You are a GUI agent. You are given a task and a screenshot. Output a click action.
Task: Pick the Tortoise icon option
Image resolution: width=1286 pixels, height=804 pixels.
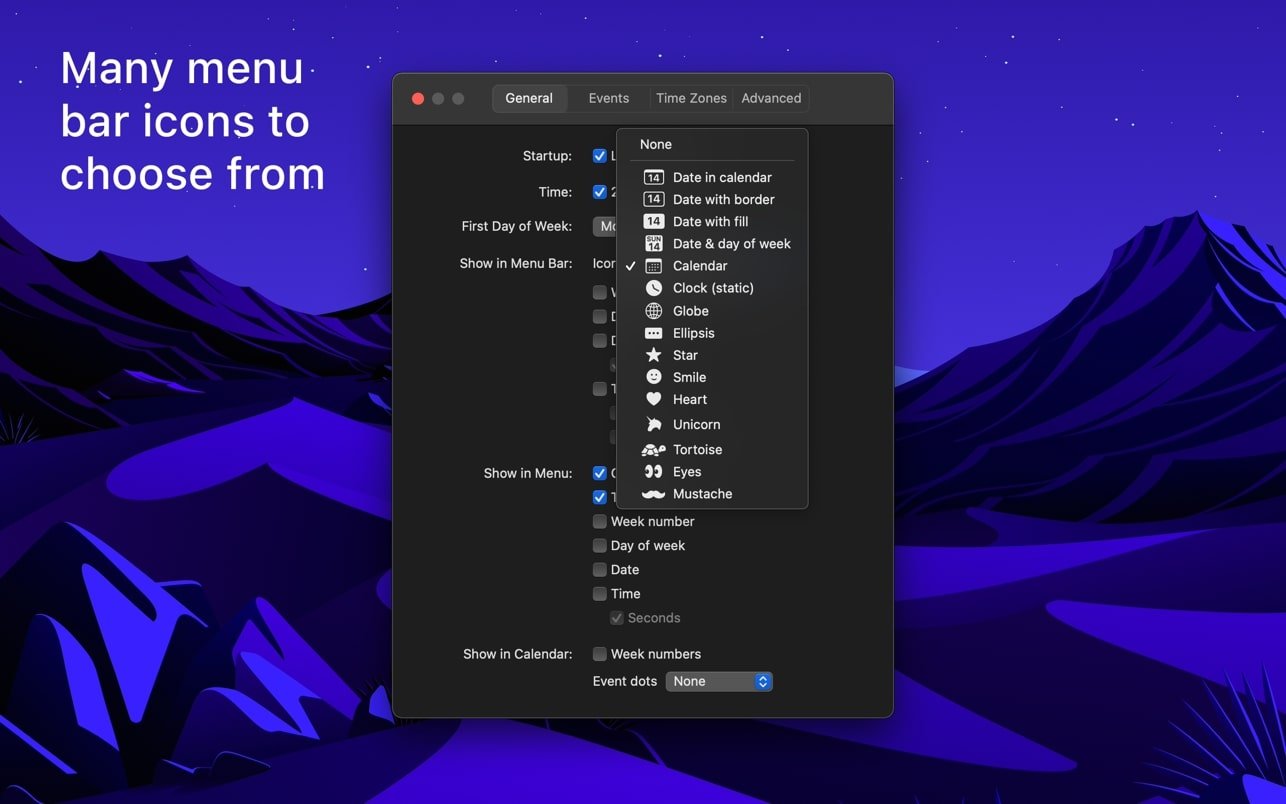coord(697,450)
